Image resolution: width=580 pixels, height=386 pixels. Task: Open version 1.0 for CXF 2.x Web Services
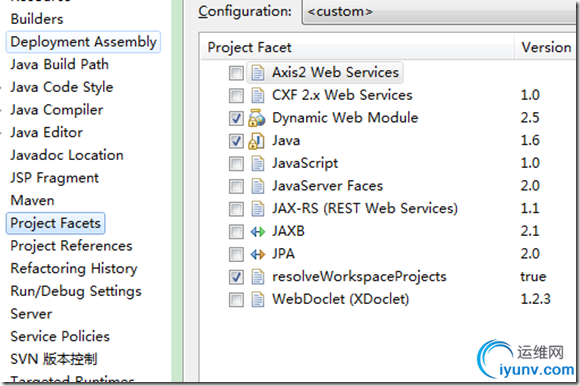(530, 95)
